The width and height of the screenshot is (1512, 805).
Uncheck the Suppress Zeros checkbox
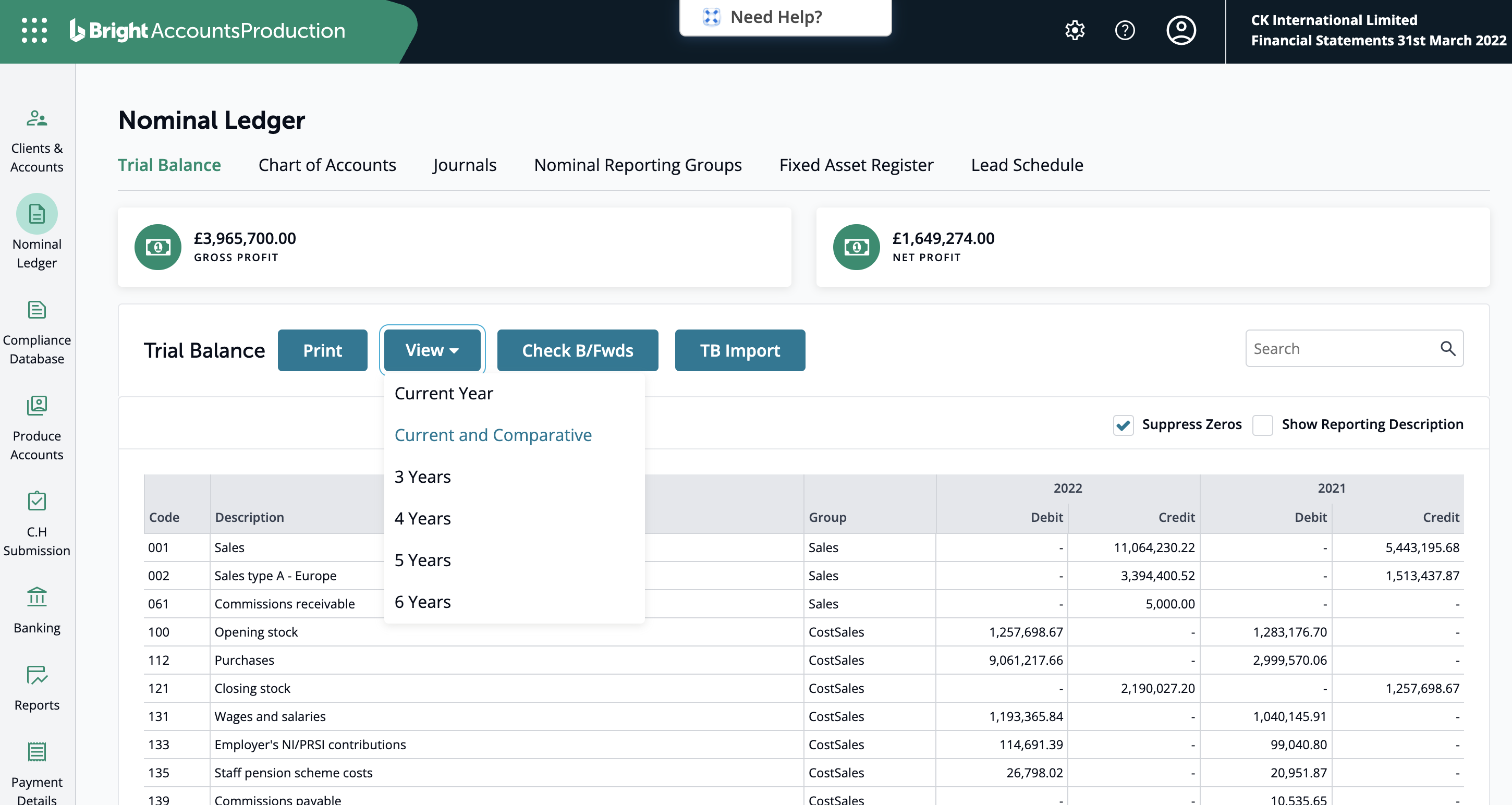(x=1123, y=424)
